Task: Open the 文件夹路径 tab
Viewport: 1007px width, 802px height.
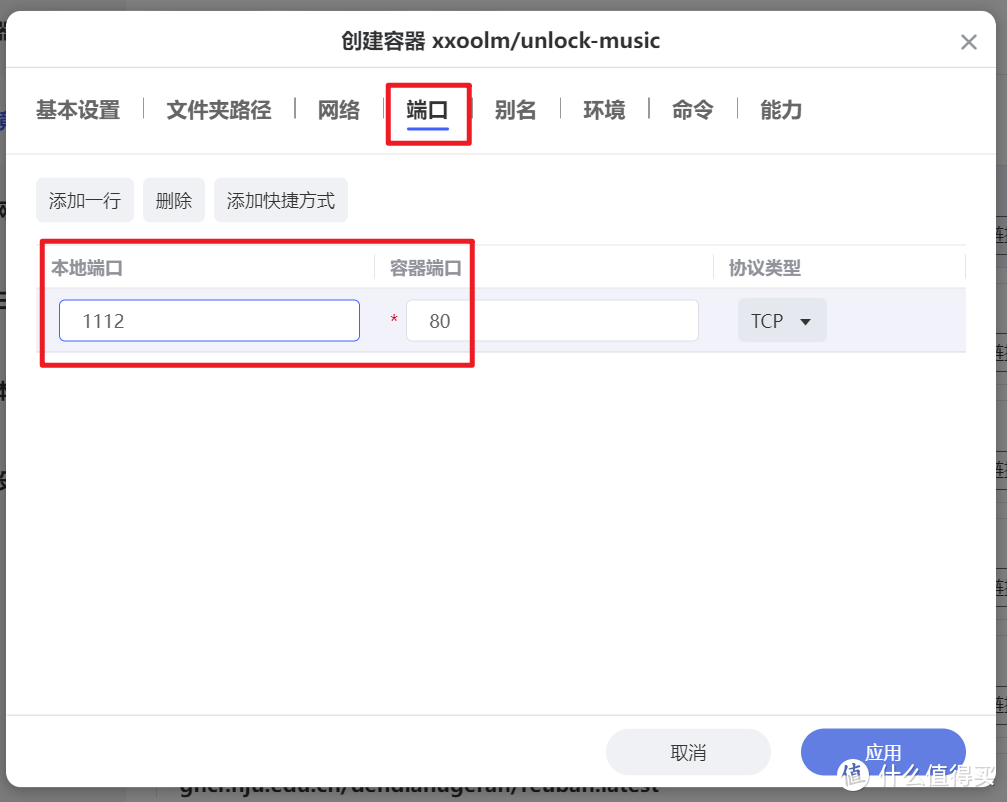Action: [x=219, y=110]
